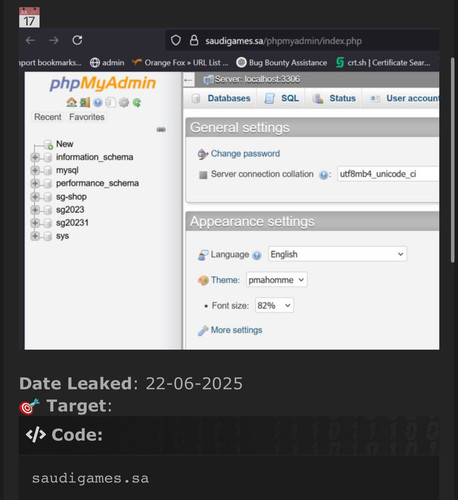Click the shield tracking protection icon
Image resolution: width=458 pixels, height=500 pixels.
(176, 41)
